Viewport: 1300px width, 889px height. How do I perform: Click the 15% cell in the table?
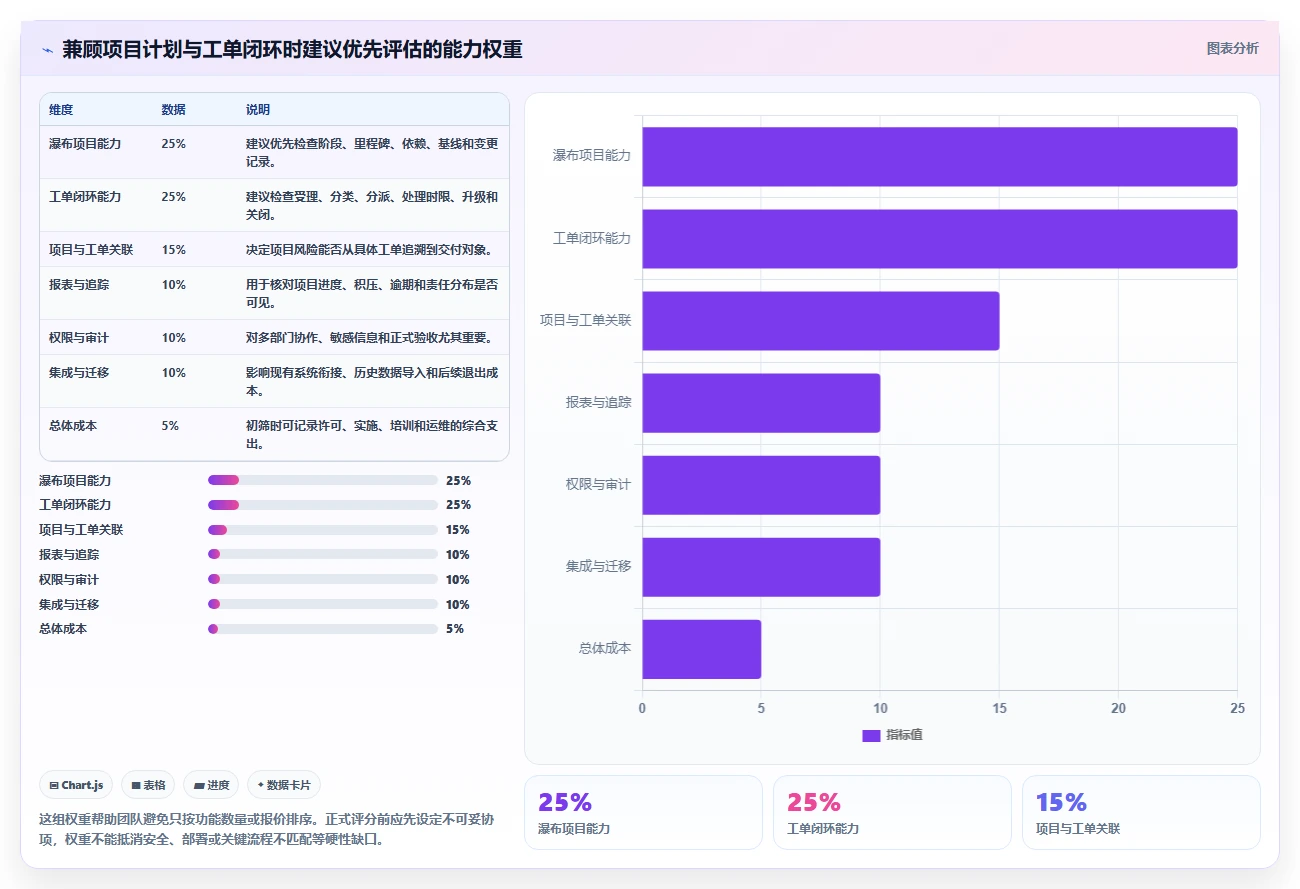pyautogui.click(x=173, y=250)
